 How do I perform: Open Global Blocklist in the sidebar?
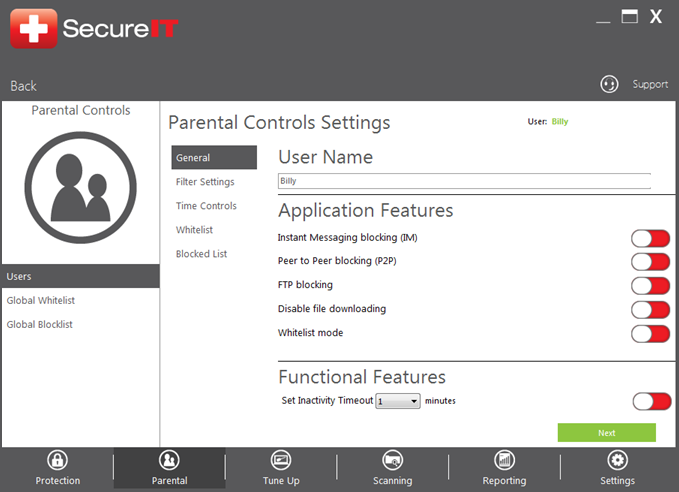coord(39,324)
